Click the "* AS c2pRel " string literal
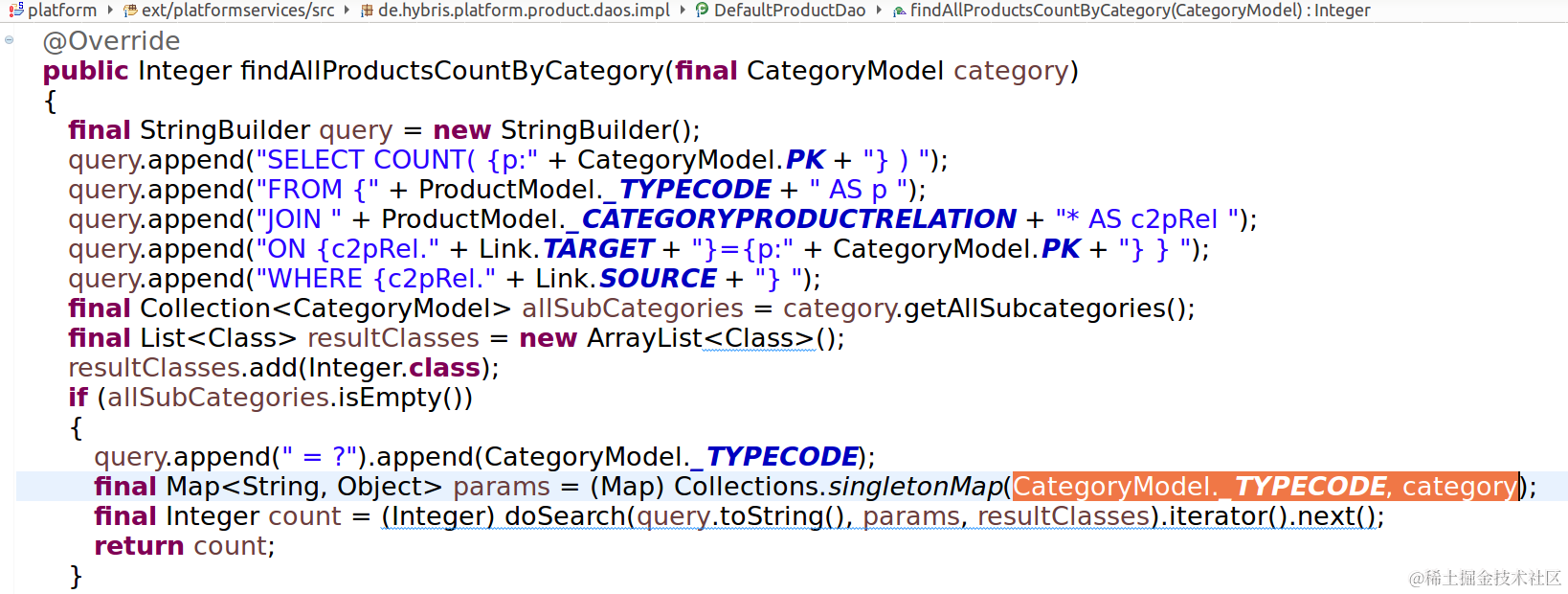This screenshot has height=594, width=1568. [x=1148, y=219]
